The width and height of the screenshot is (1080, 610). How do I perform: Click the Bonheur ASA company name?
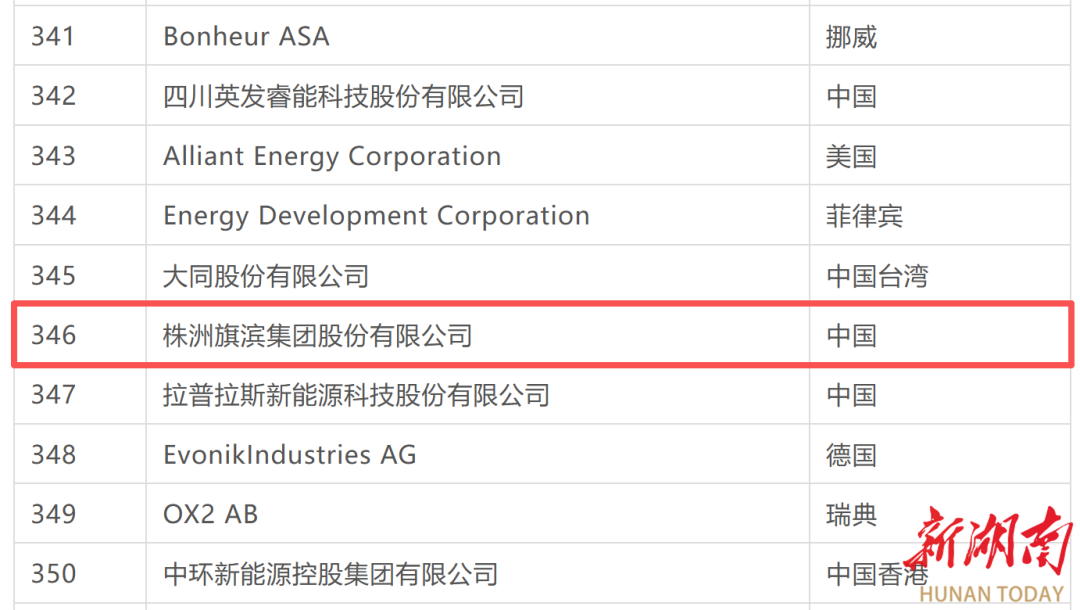[246, 37]
